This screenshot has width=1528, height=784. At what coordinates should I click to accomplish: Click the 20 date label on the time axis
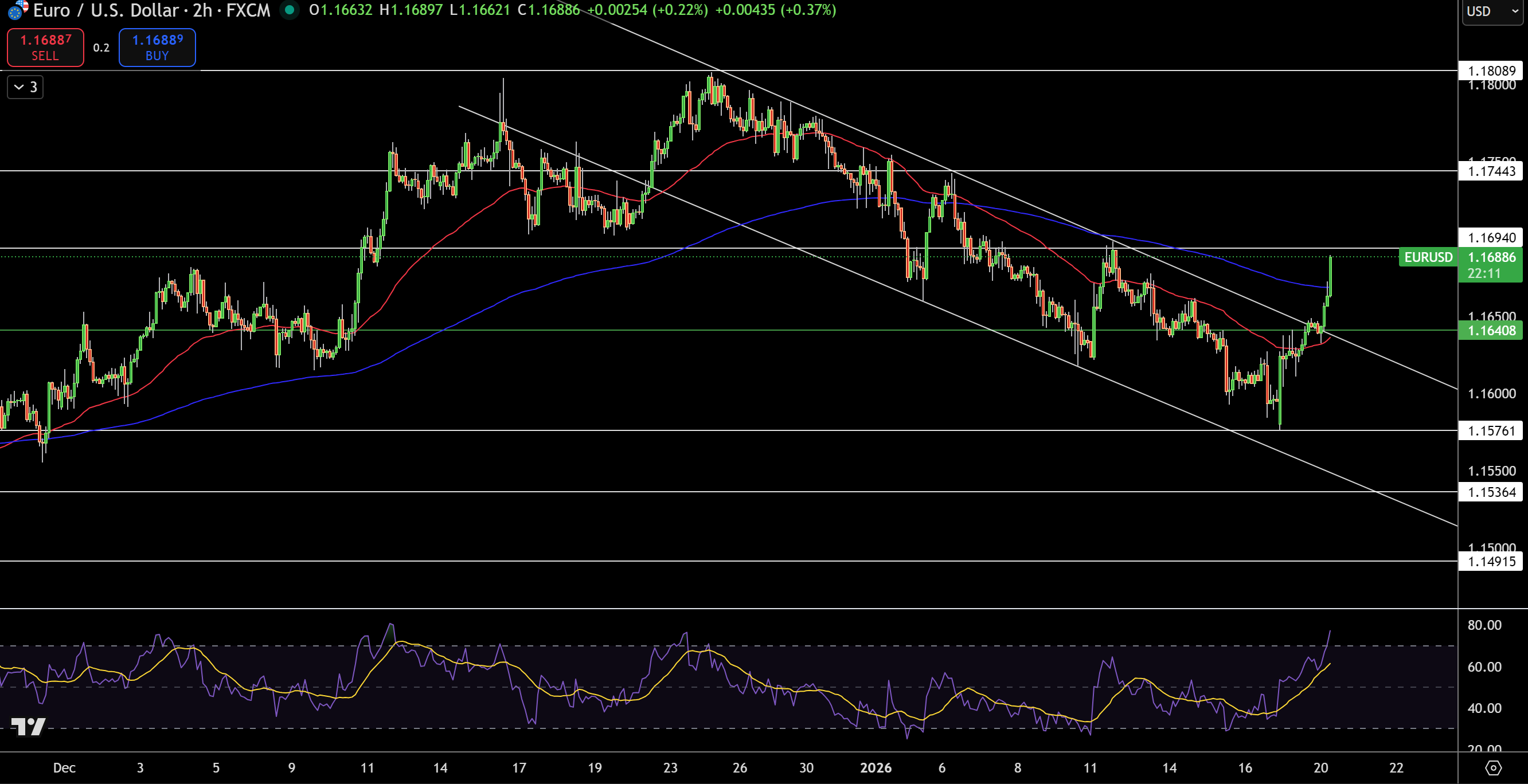click(1320, 768)
